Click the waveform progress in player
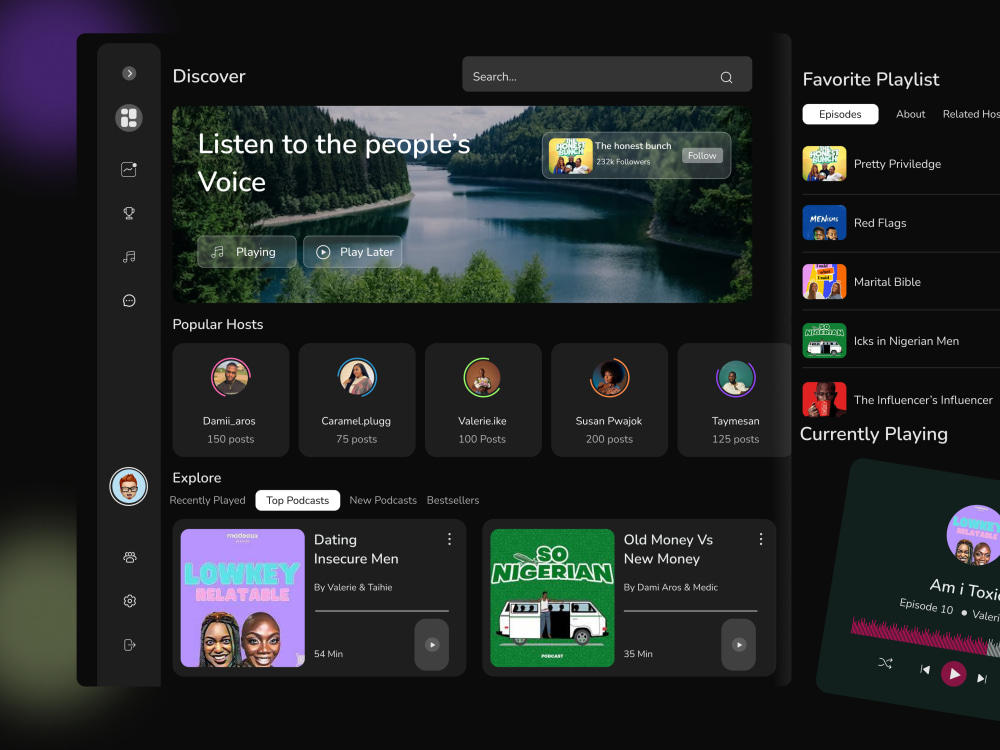This screenshot has height=750, width=1000. [x=926, y=636]
